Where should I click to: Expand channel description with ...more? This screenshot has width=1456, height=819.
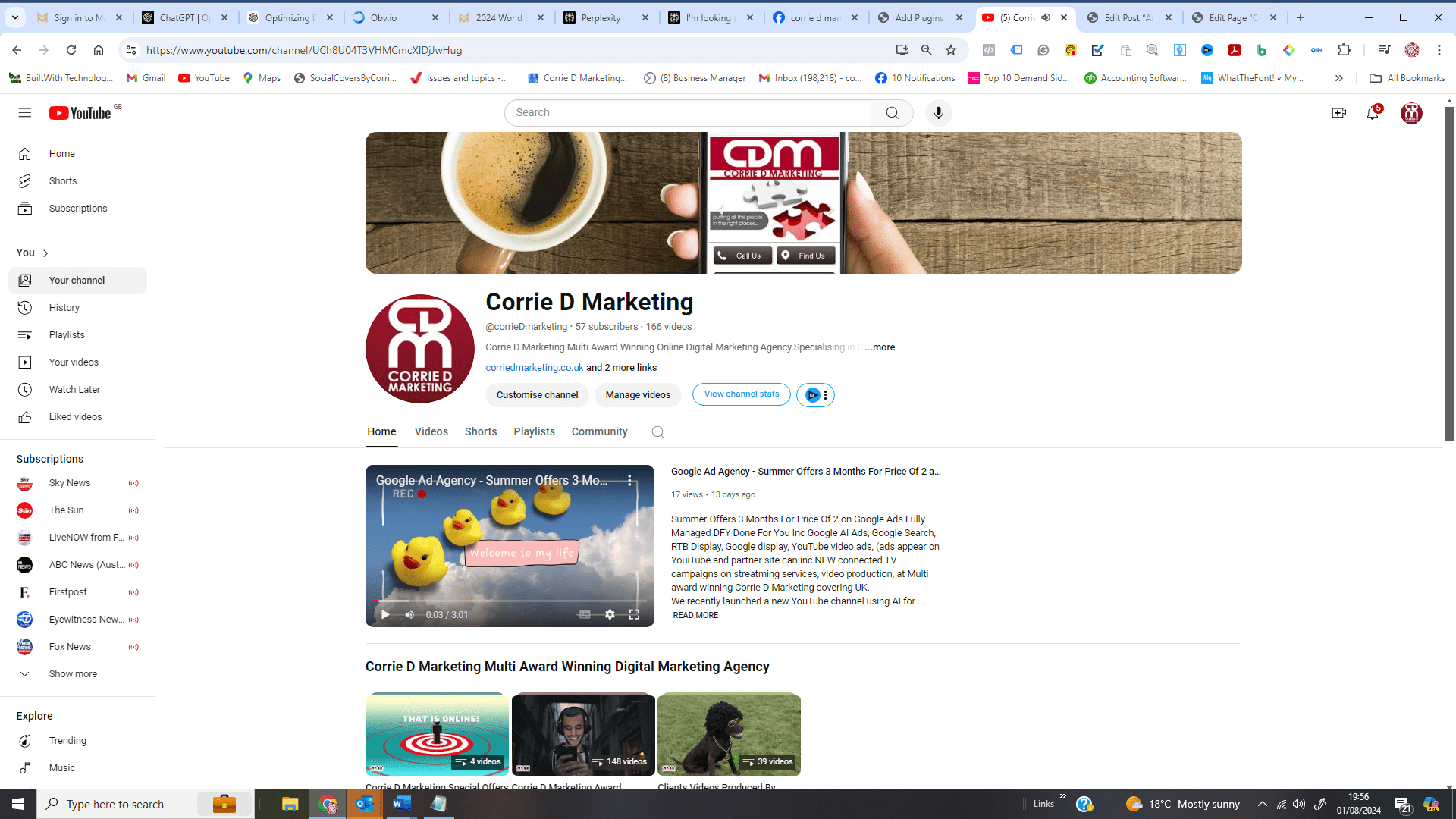tap(880, 347)
